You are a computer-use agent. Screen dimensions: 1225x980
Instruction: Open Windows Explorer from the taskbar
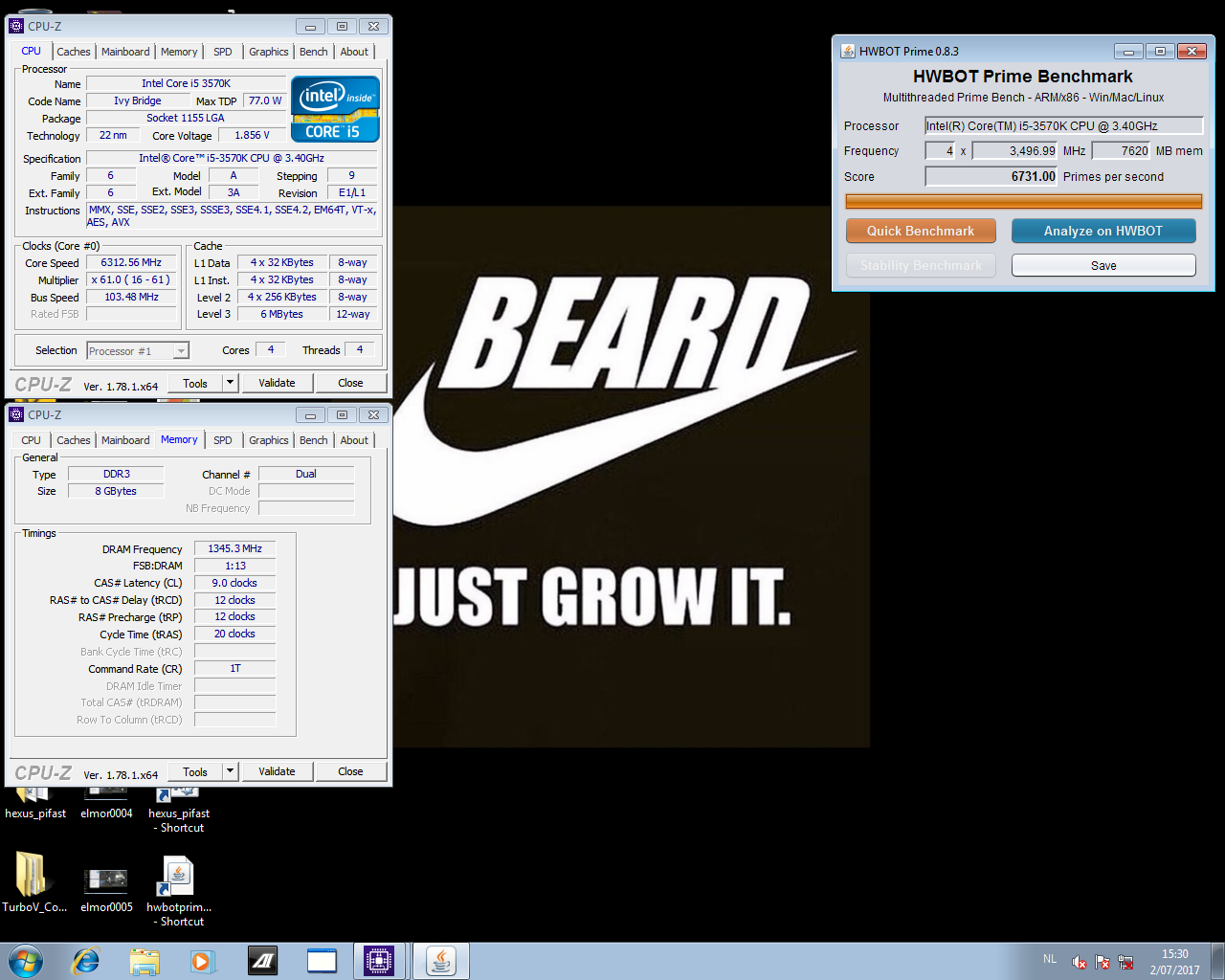[x=145, y=961]
